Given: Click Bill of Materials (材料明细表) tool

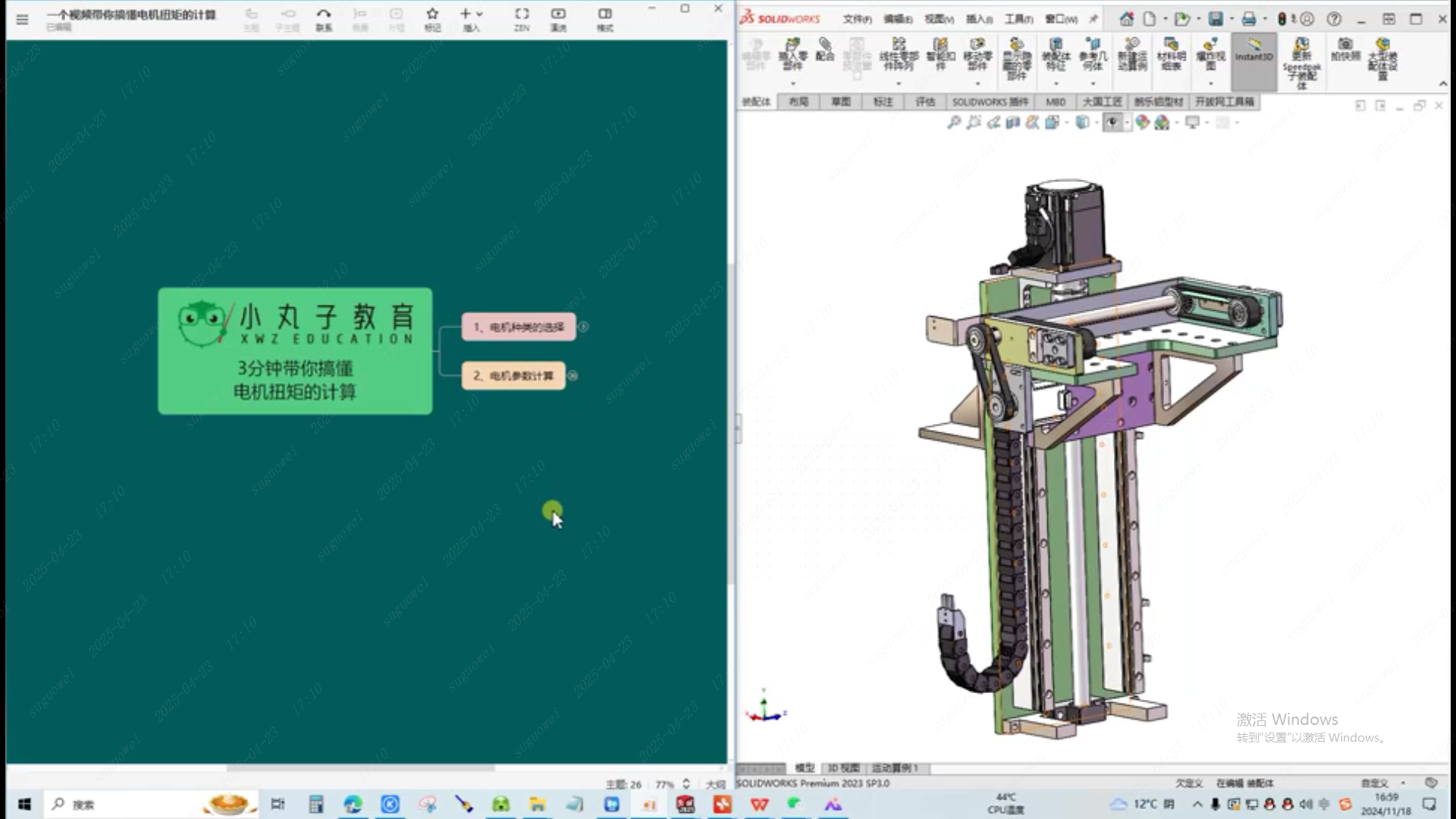Looking at the screenshot, I should (1171, 55).
